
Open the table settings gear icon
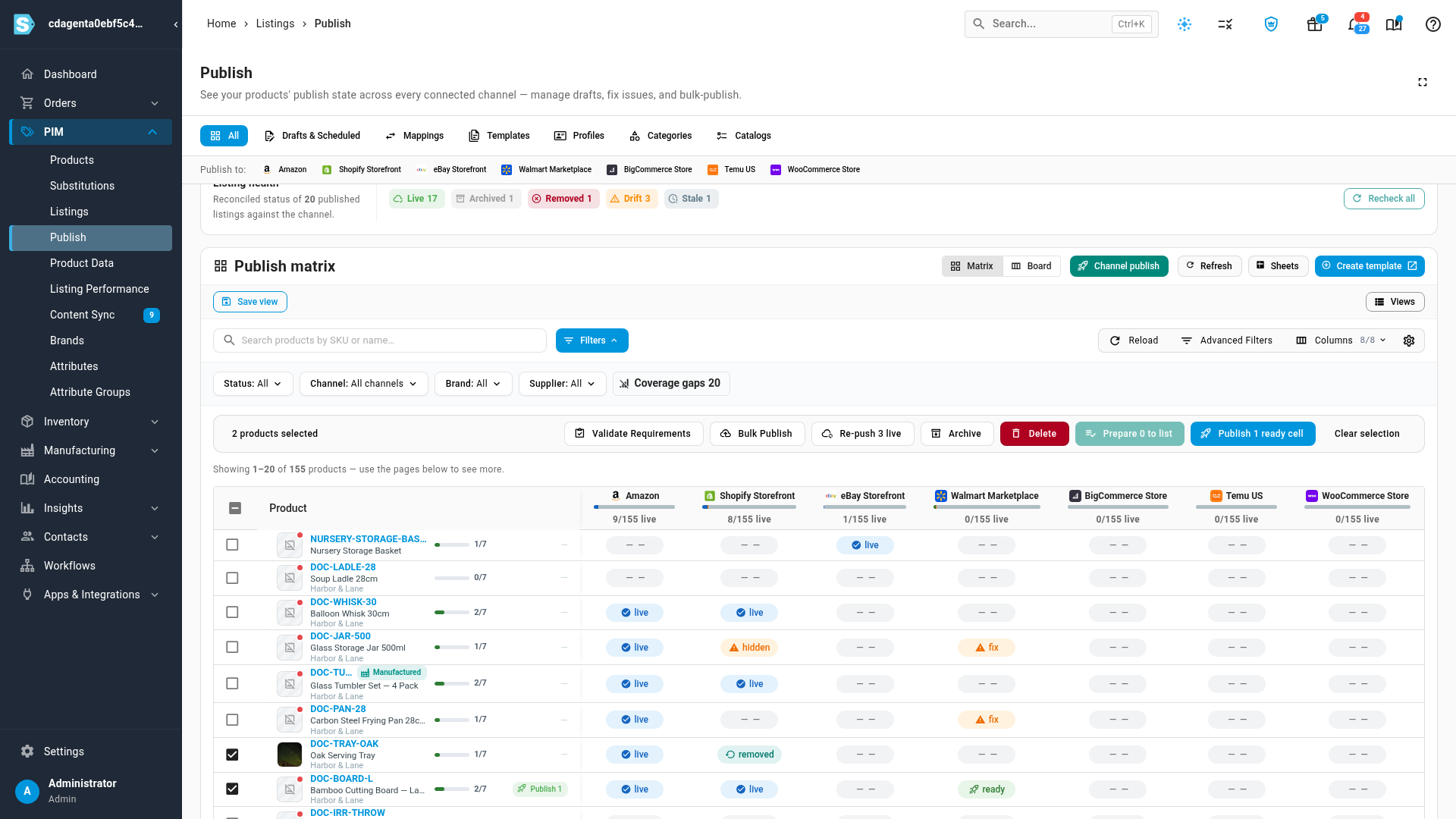tap(1409, 340)
